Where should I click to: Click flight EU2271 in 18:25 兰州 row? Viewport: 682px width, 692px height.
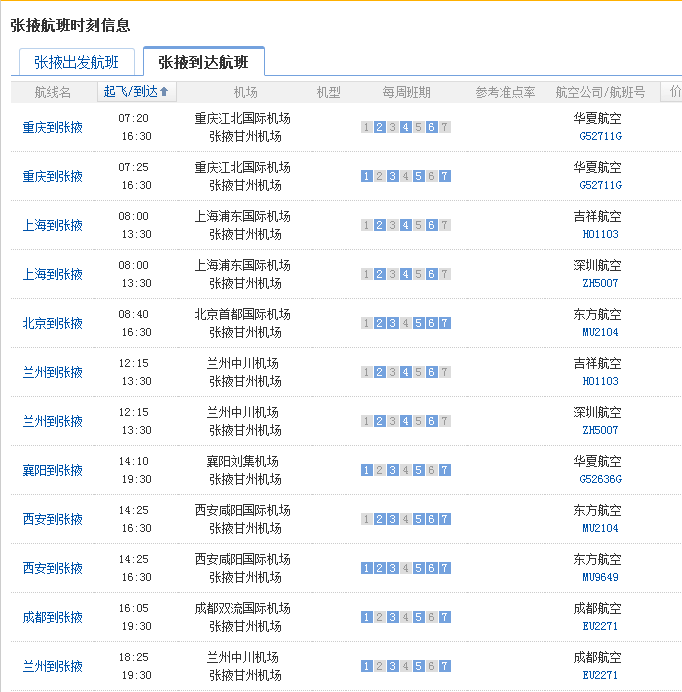pyautogui.click(x=600, y=675)
